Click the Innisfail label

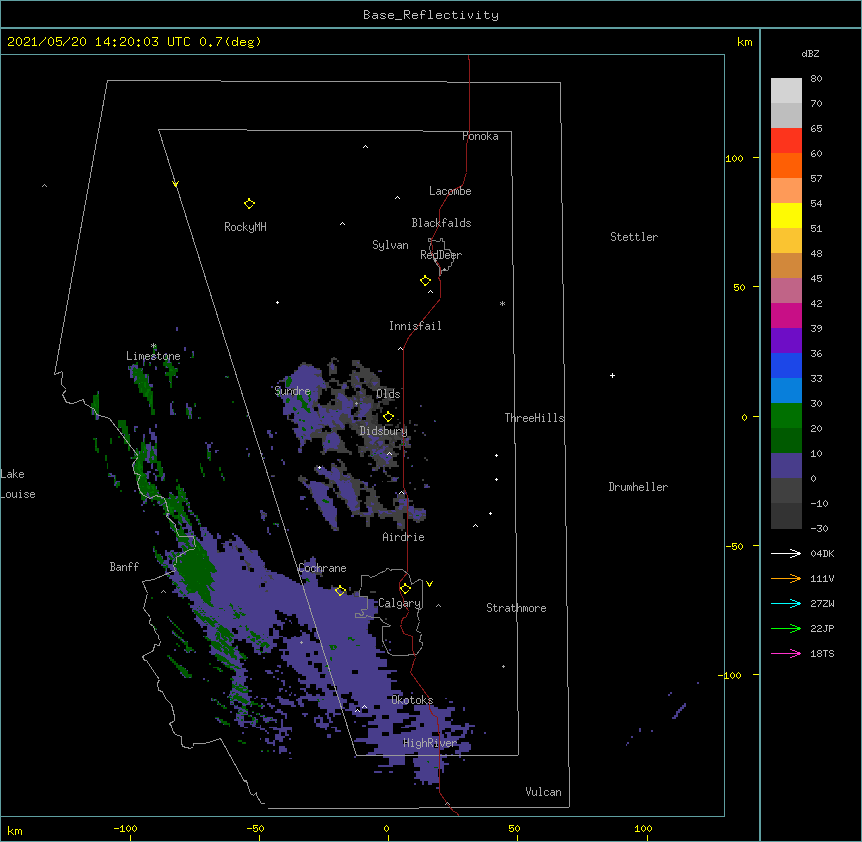coord(415,326)
